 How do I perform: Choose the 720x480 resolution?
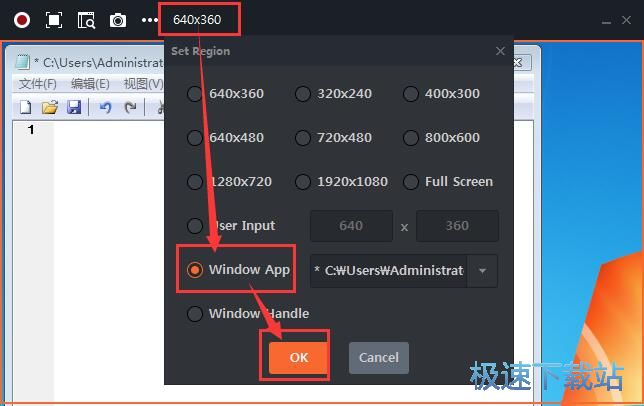303,138
